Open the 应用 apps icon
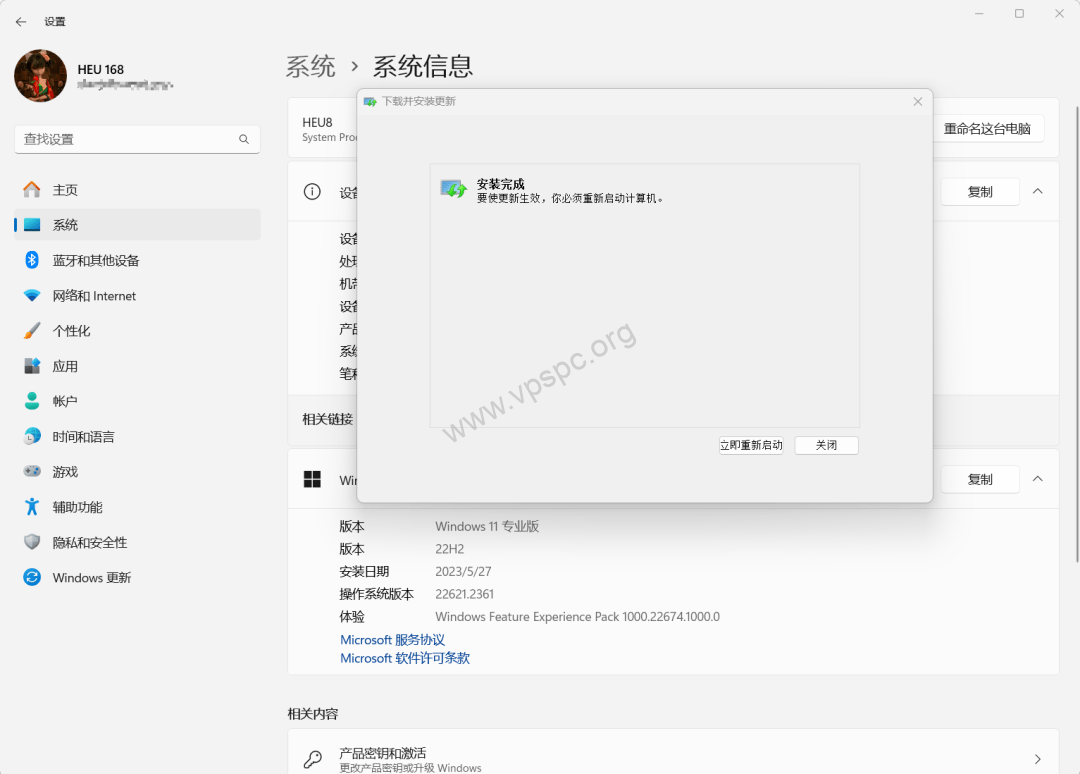Image resolution: width=1080 pixels, height=774 pixels. (x=32, y=366)
